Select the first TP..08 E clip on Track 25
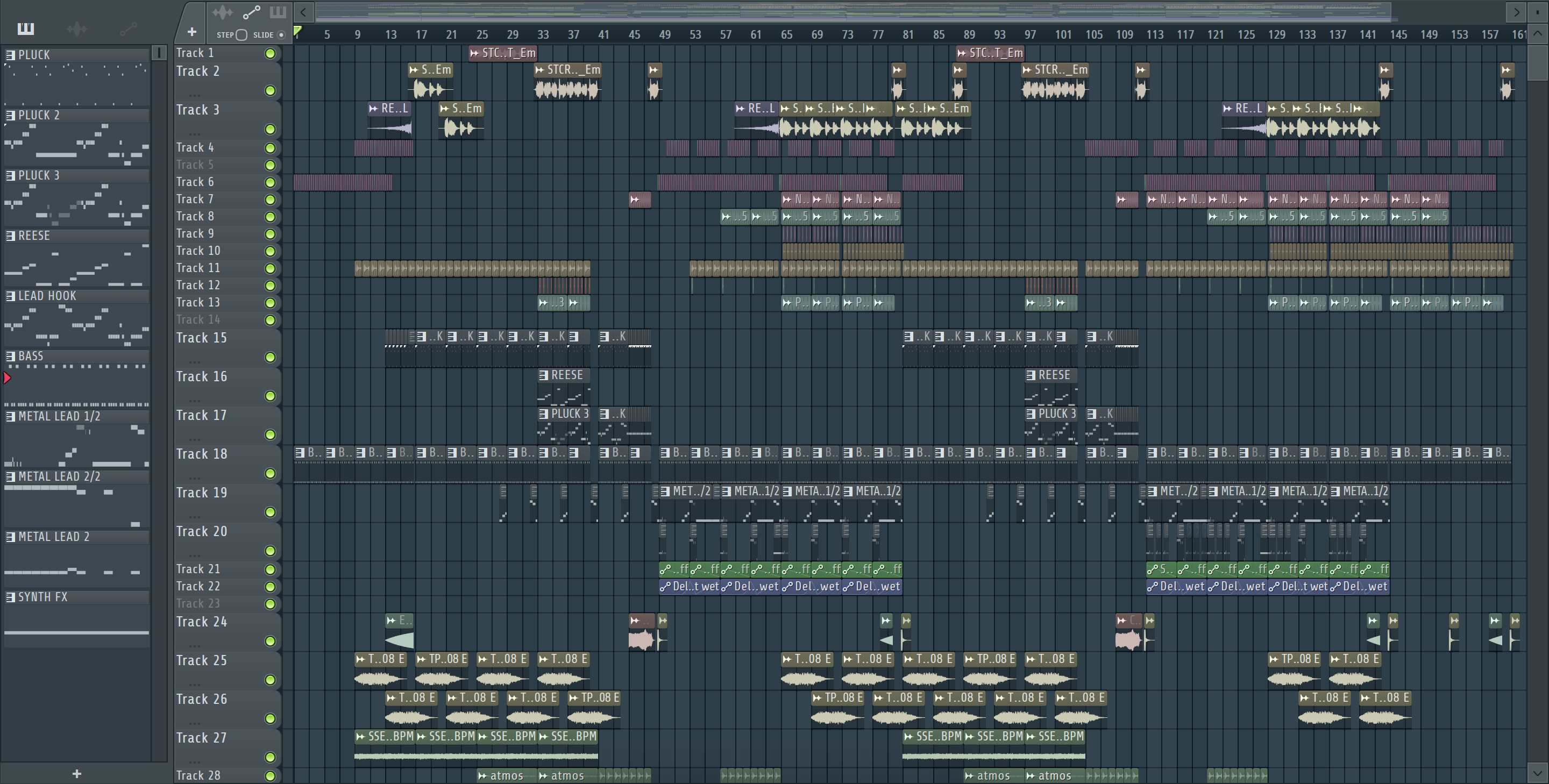Screen dimensions: 1549x784 point(442,671)
